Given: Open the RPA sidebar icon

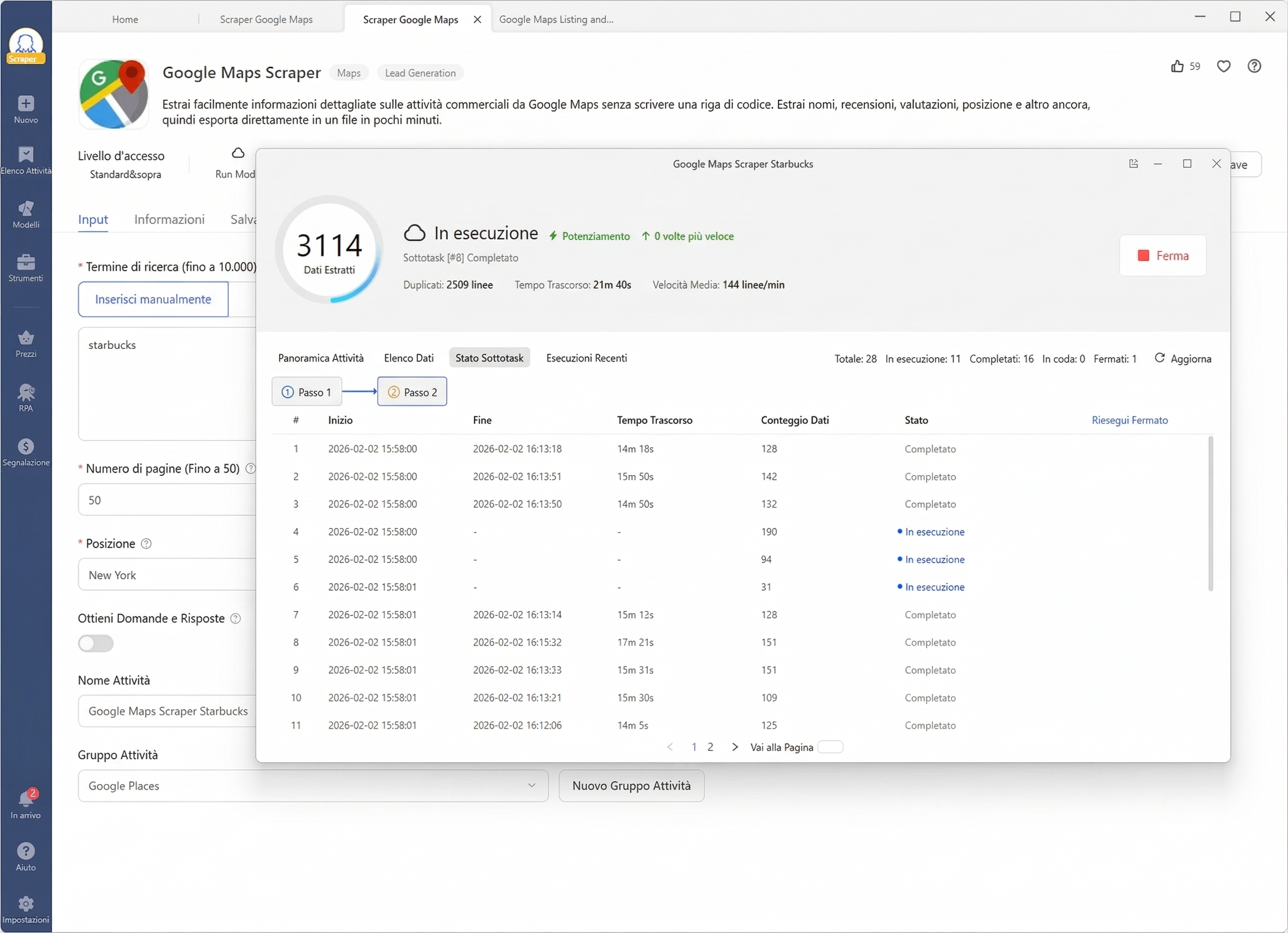Looking at the screenshot, I should pos(25,398).
